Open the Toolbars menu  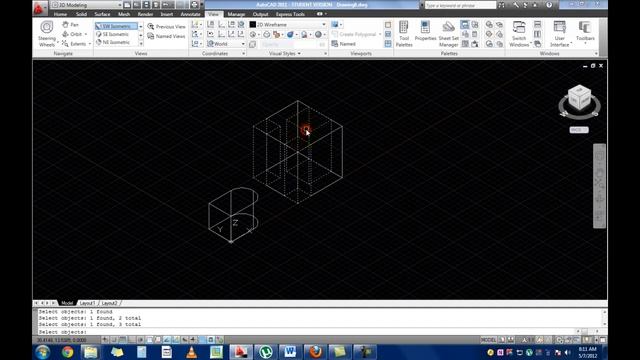tap(585, 32)
